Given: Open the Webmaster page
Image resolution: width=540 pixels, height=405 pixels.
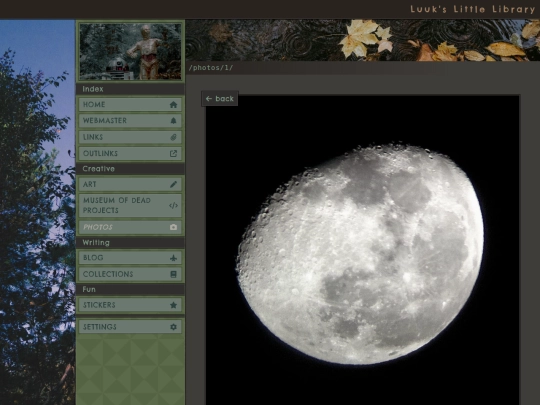Looking at the screenshot, I should coord(130,121).
